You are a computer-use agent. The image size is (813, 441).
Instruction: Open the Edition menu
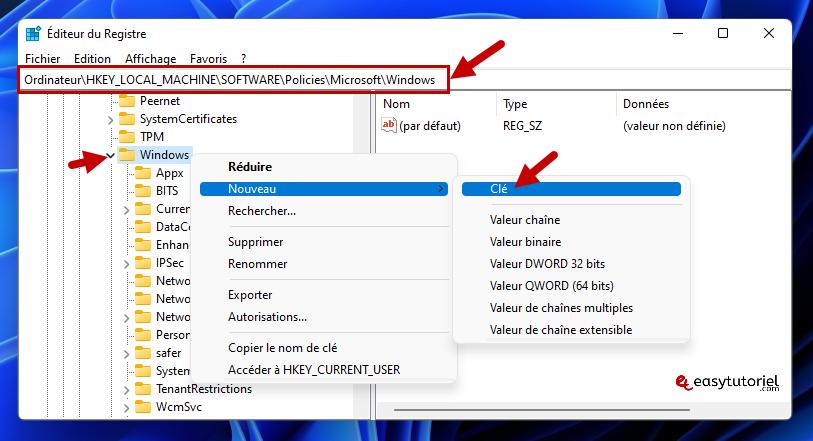(92, 59)
